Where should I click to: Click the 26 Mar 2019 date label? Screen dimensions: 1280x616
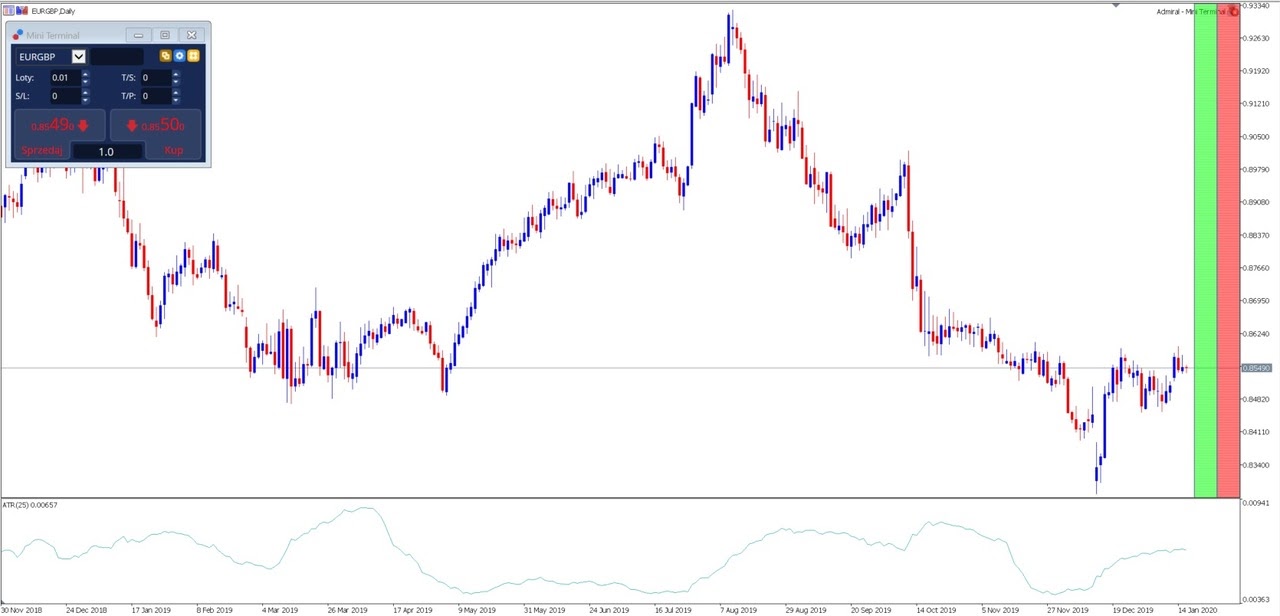click(x=347, y=609)
